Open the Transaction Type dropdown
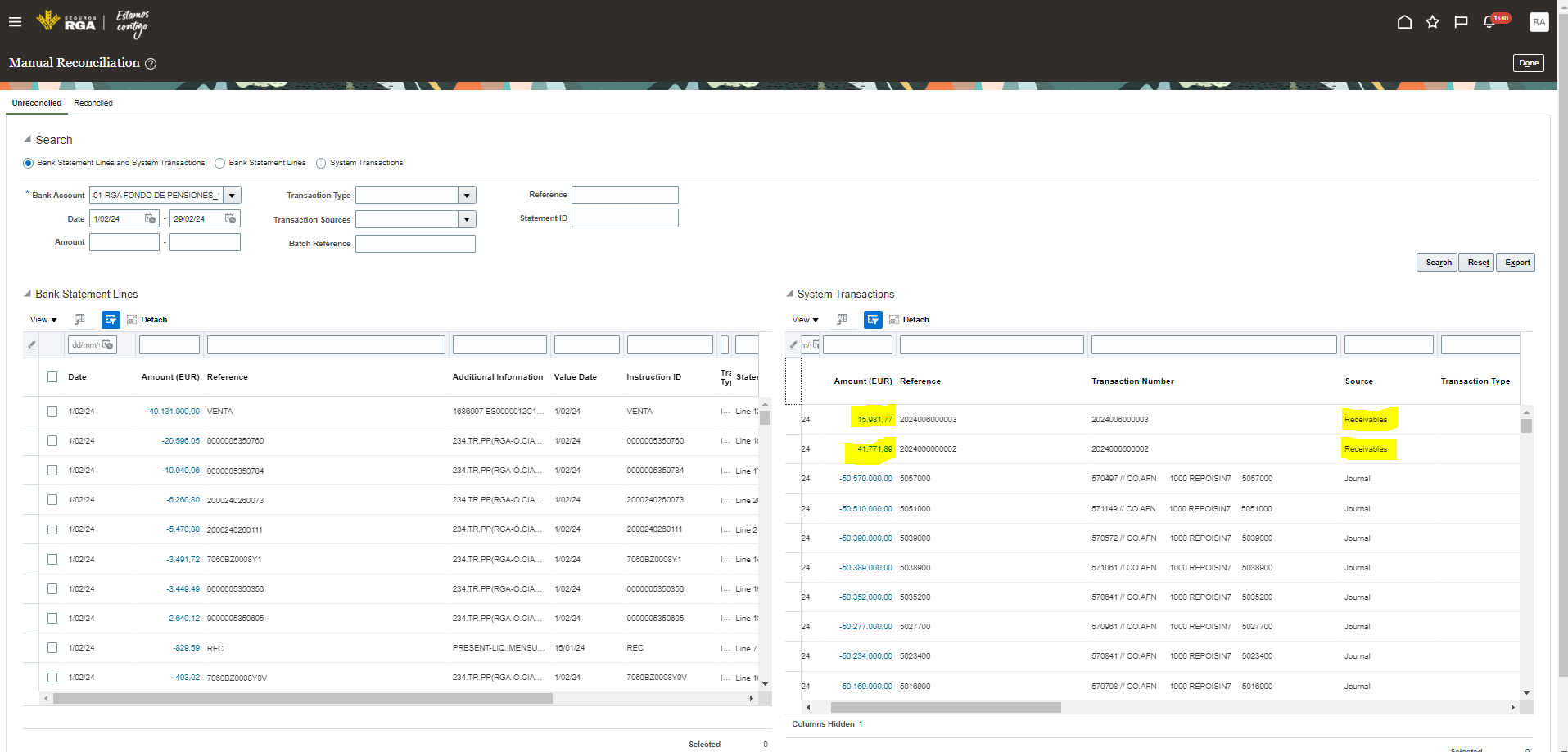This screenshot has height=752, width=1568. pyautogui.click(x=468, y=196)
